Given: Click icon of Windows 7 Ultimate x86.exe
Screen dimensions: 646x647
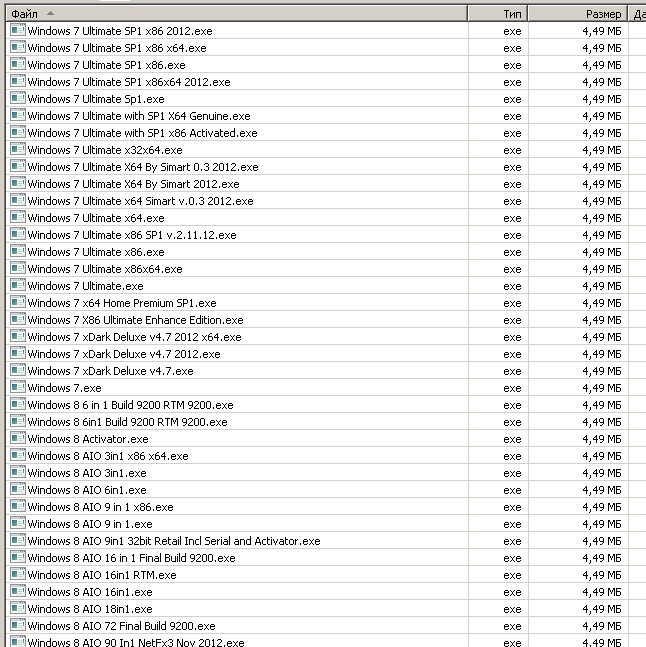Looking at the screenshot, I should pyautogui.click(x=18, y=251).
